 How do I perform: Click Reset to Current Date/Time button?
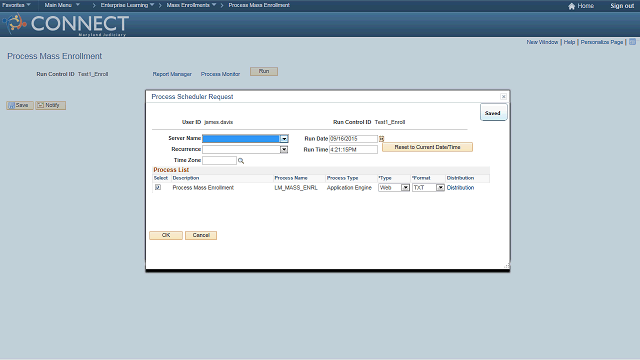(x=427, y=147)
